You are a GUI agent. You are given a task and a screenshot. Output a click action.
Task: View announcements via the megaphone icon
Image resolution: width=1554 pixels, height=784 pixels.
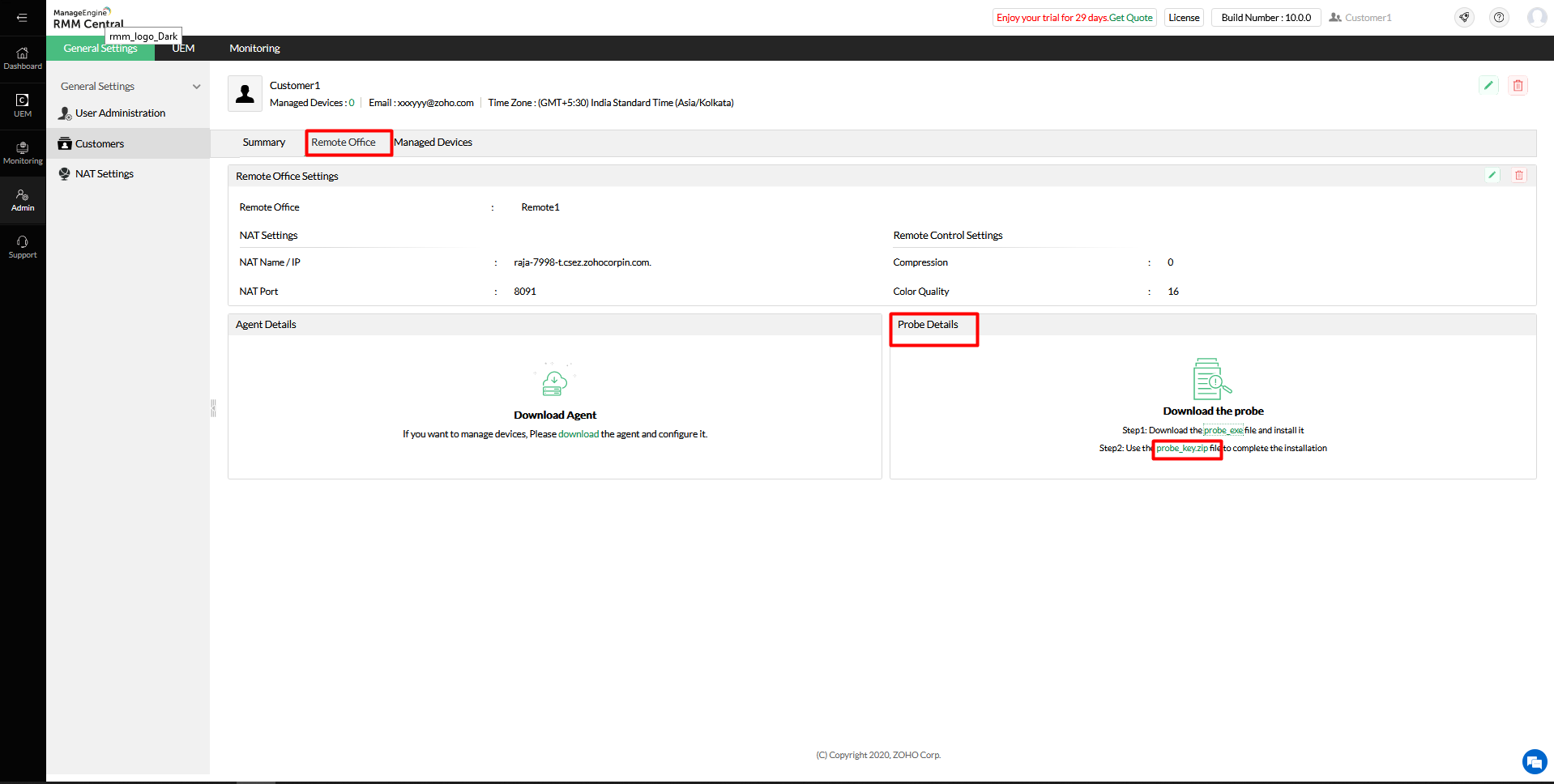point(1463,17)
